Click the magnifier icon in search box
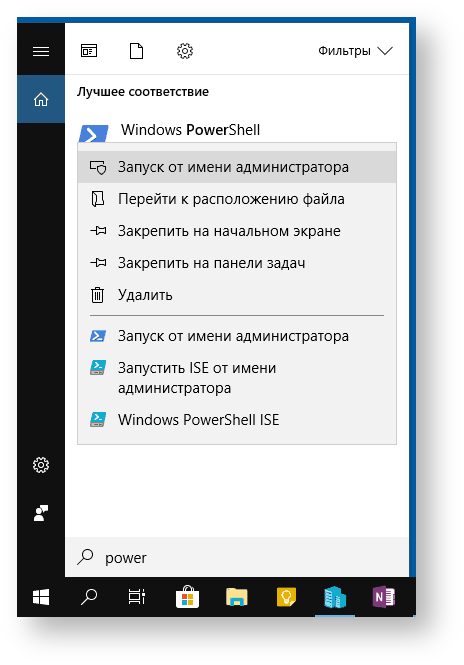 point(85,557)
